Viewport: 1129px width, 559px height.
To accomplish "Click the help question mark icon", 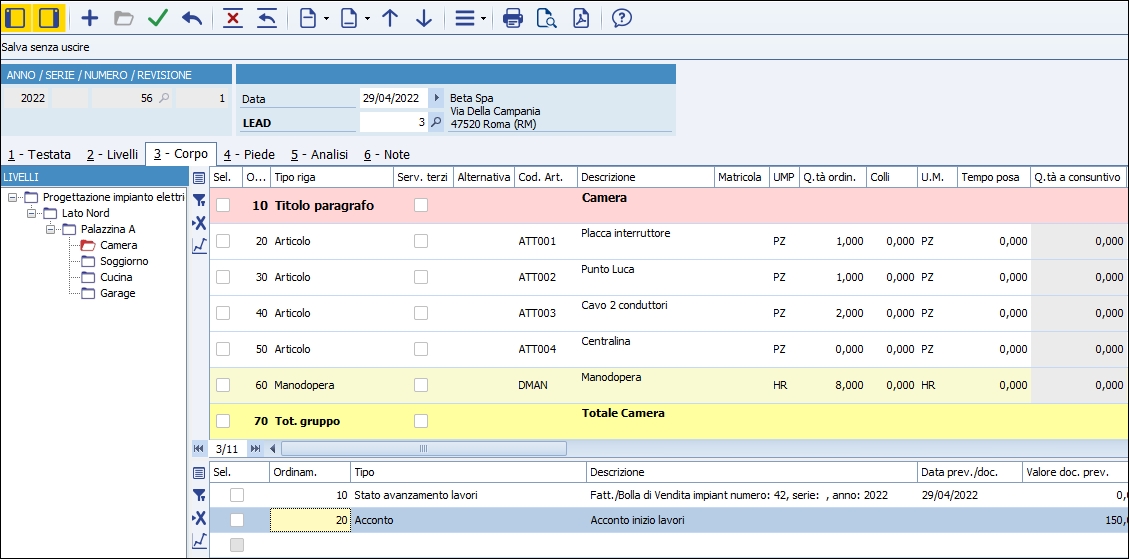I will tap(621, 18).
